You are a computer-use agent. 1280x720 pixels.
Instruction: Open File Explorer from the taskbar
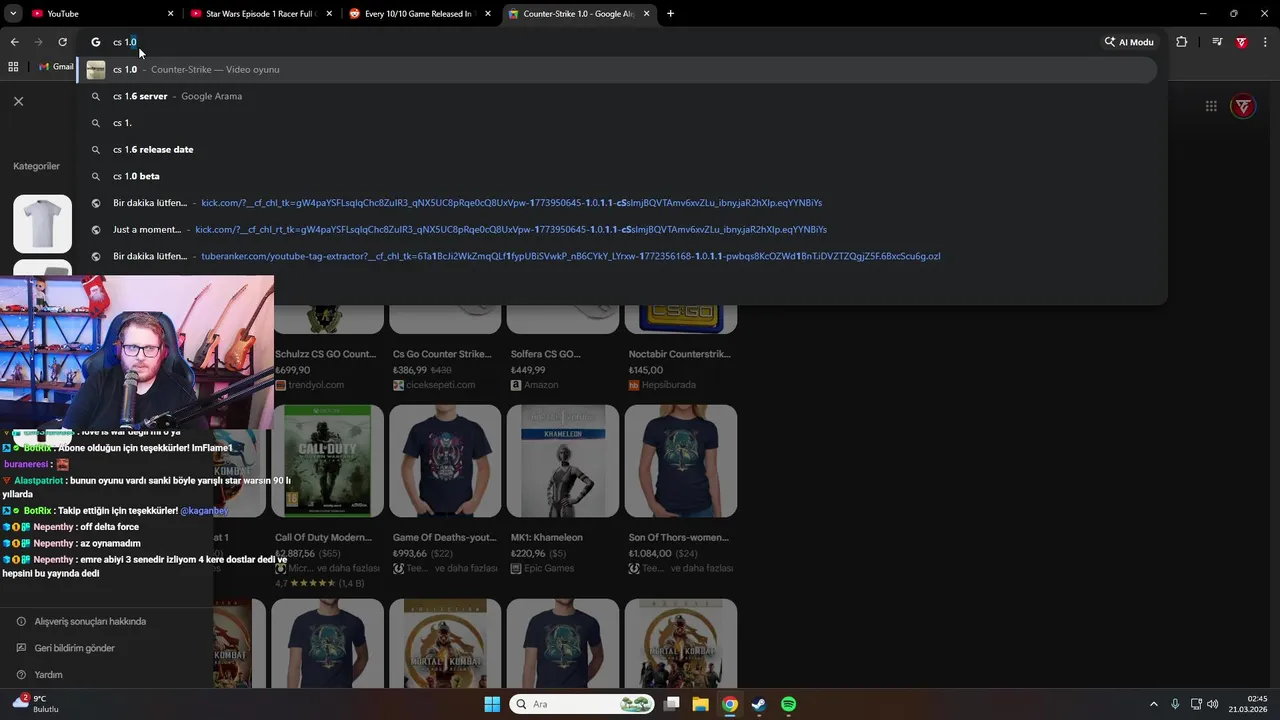pos(701,704)
